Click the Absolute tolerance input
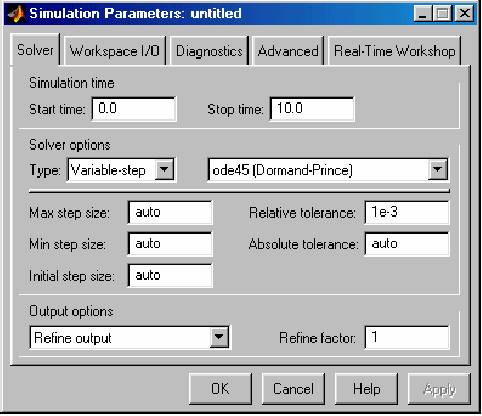 407,244
